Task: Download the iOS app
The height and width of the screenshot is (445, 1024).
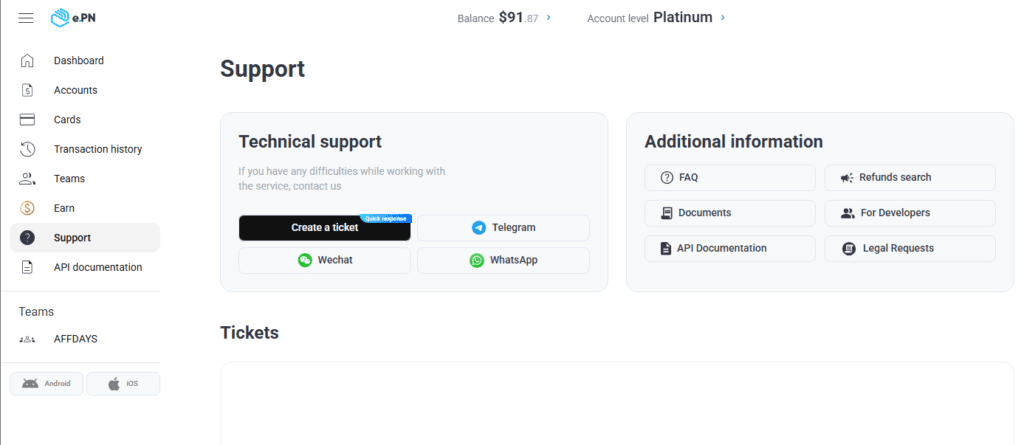Action: pyautogui.click(x=123, y=384)
